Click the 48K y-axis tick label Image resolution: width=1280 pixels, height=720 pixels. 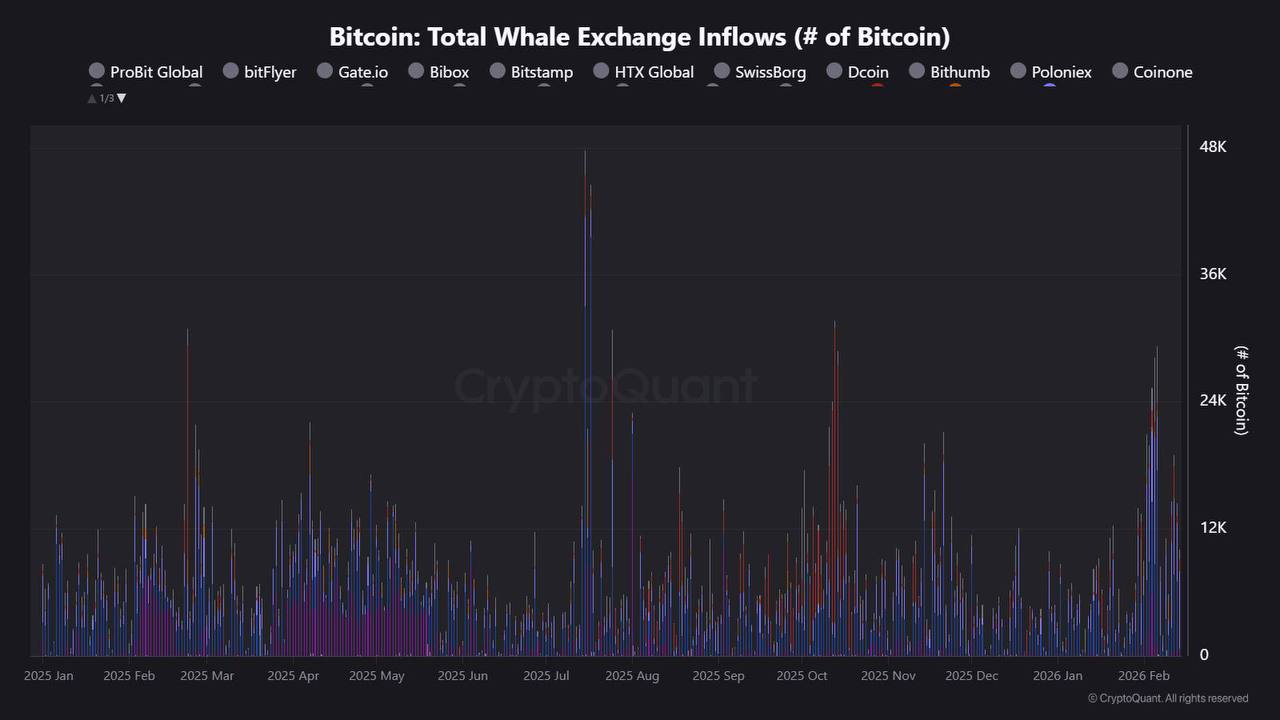point(1212,147)
